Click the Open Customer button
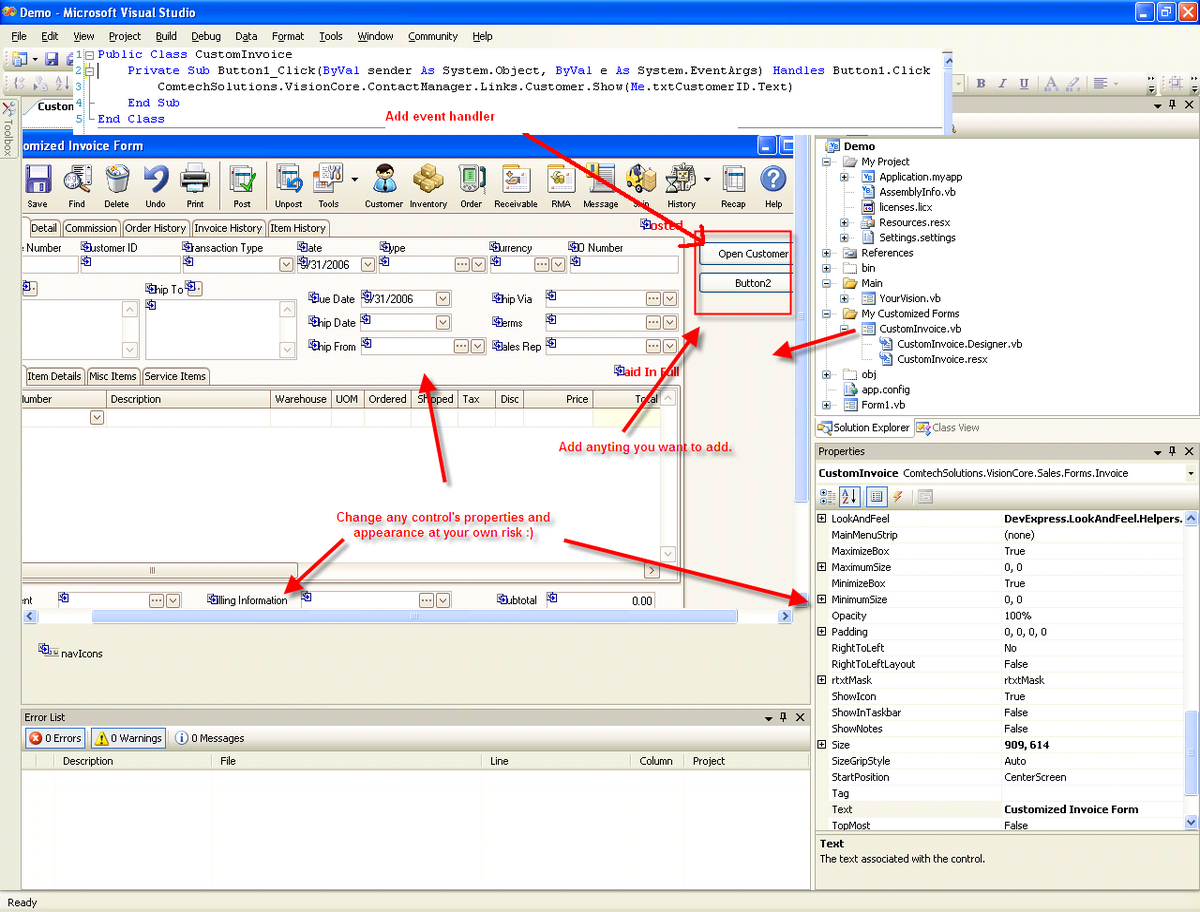This screenshot has height=912, width=1200. (746, 254)
